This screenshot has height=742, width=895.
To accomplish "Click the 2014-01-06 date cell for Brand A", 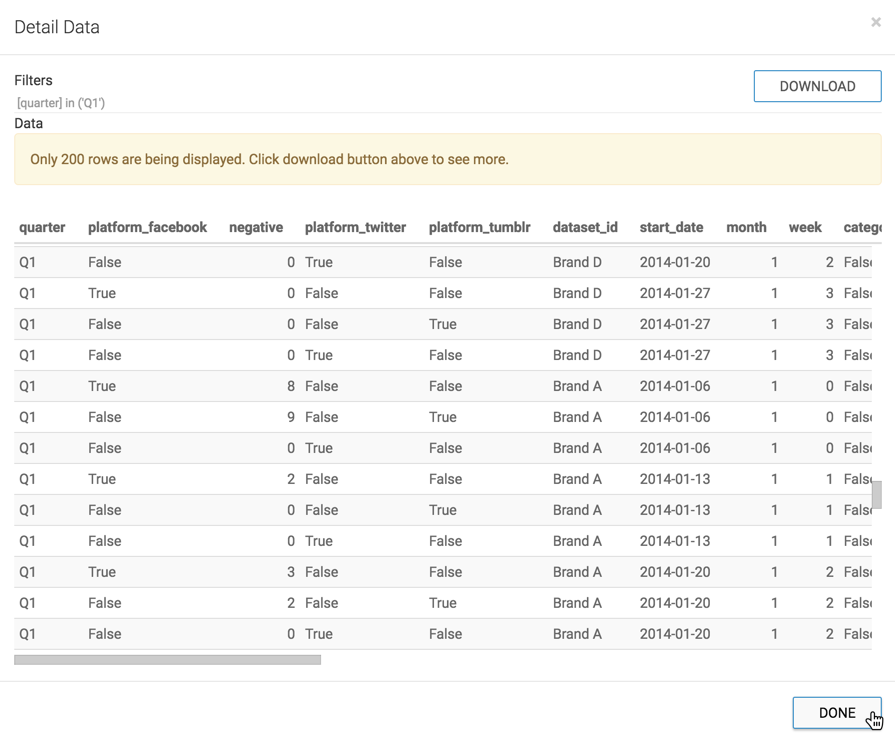I will click(671, 386).
